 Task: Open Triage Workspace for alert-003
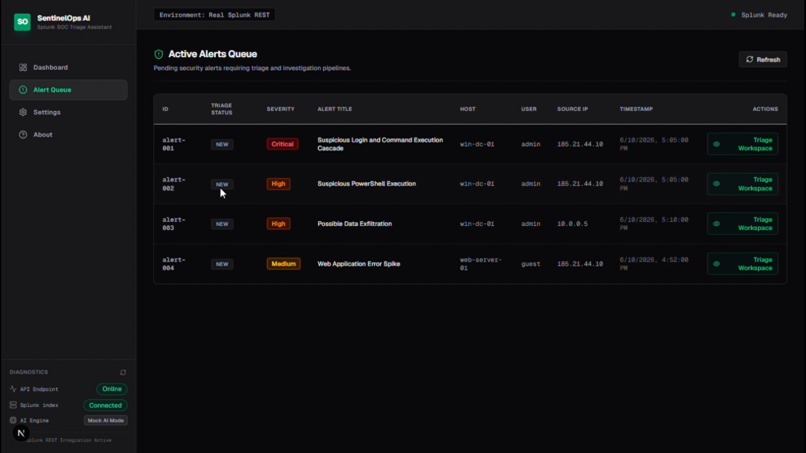742,224
